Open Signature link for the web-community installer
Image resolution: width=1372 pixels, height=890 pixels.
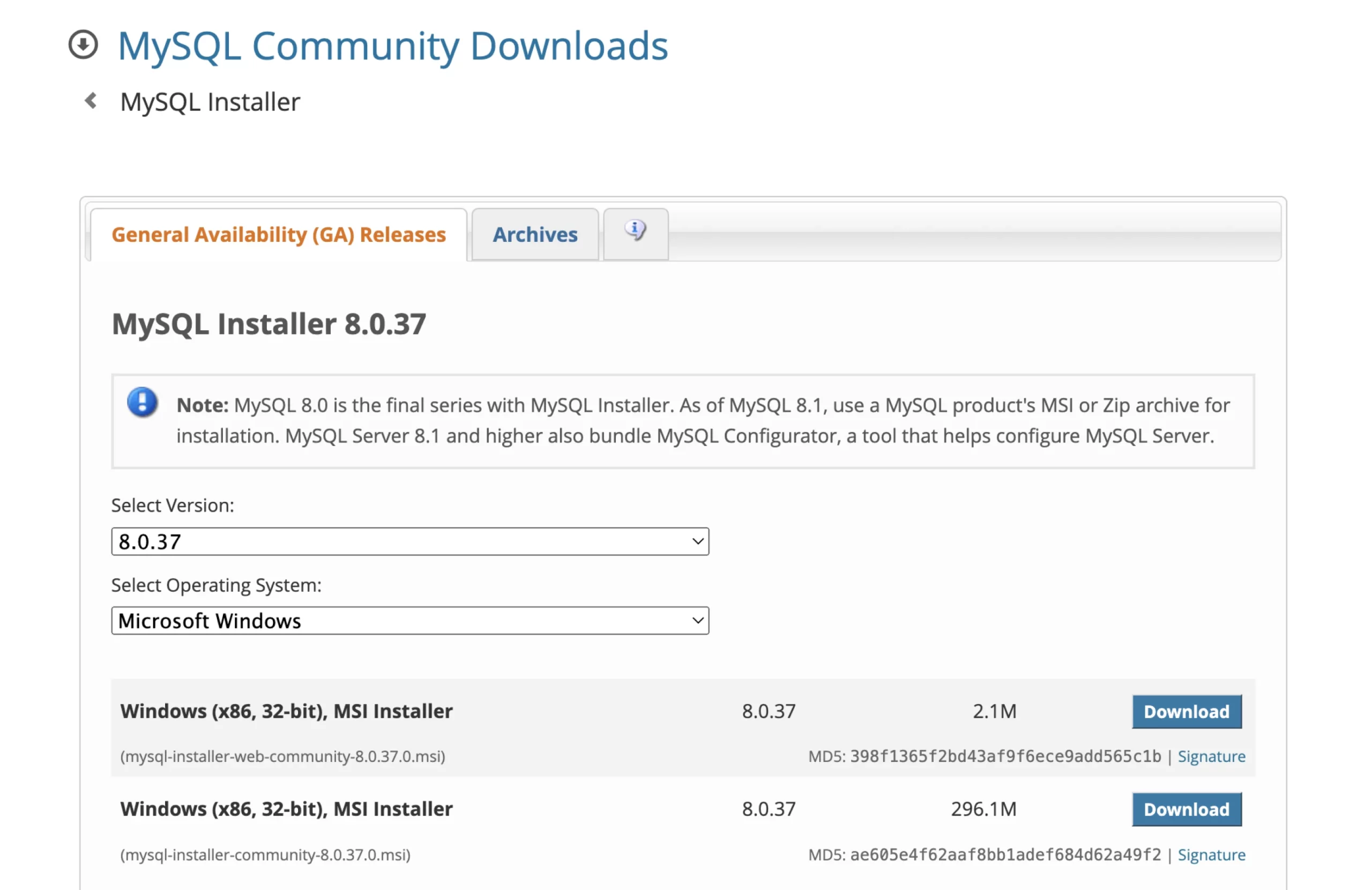(x=1211, y=756)
